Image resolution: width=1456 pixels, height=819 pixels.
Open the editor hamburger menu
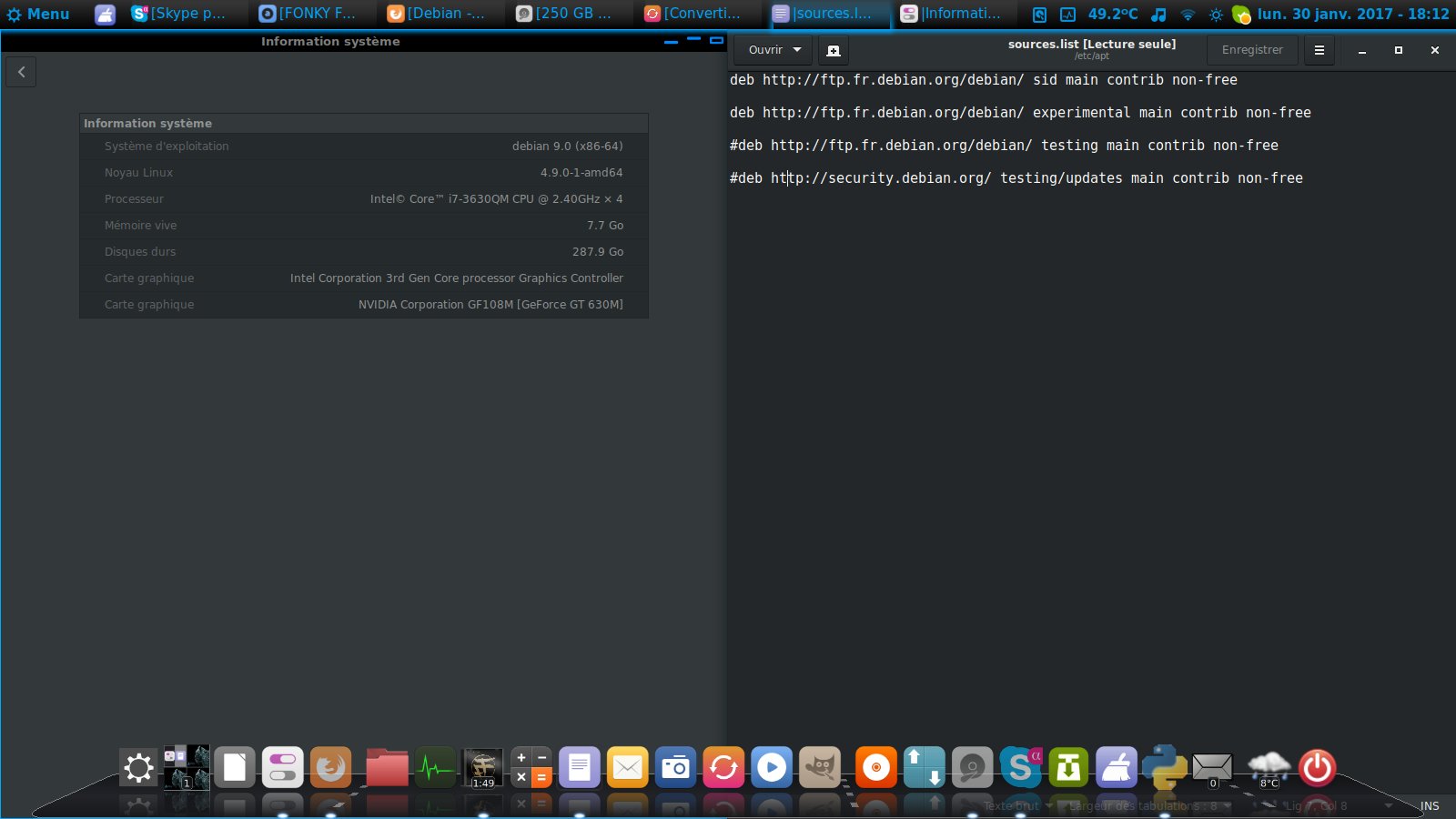click(1319, 50)
